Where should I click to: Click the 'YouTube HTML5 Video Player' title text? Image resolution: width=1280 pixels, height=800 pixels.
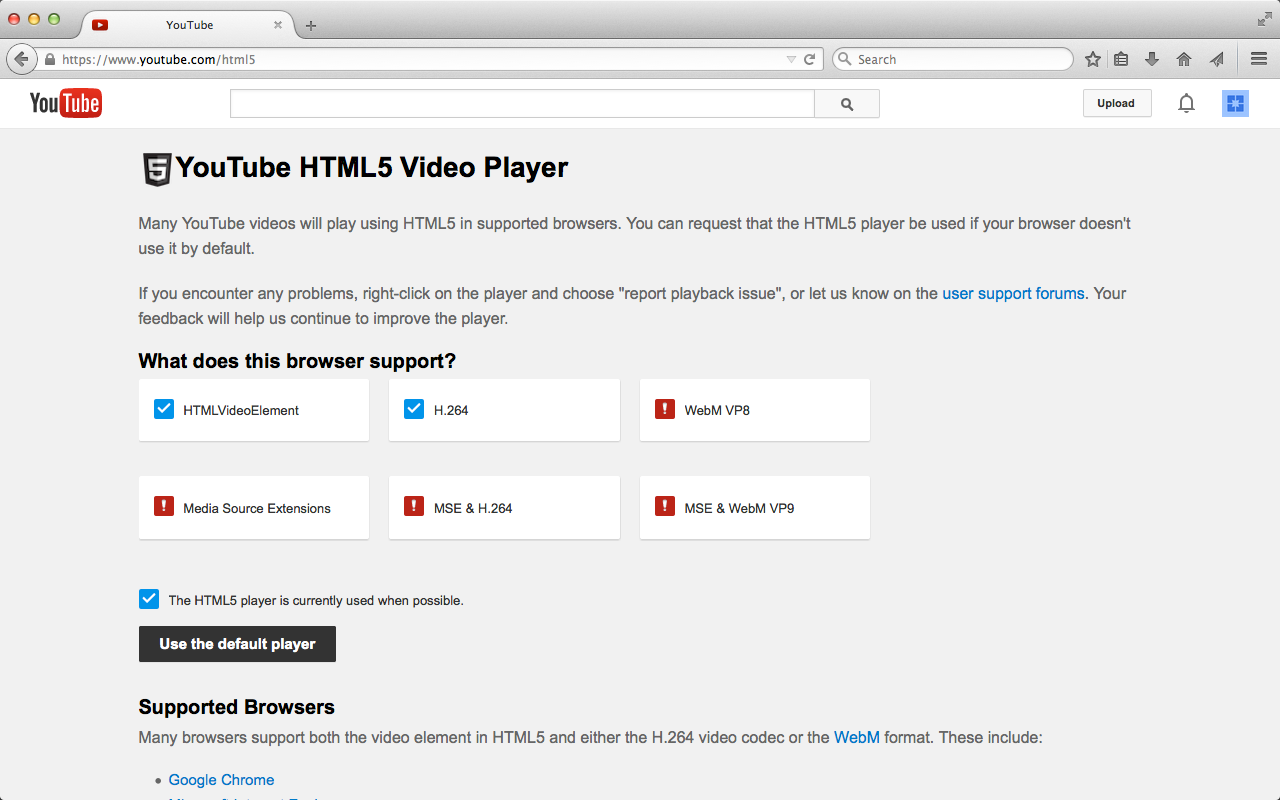(372, 168)
